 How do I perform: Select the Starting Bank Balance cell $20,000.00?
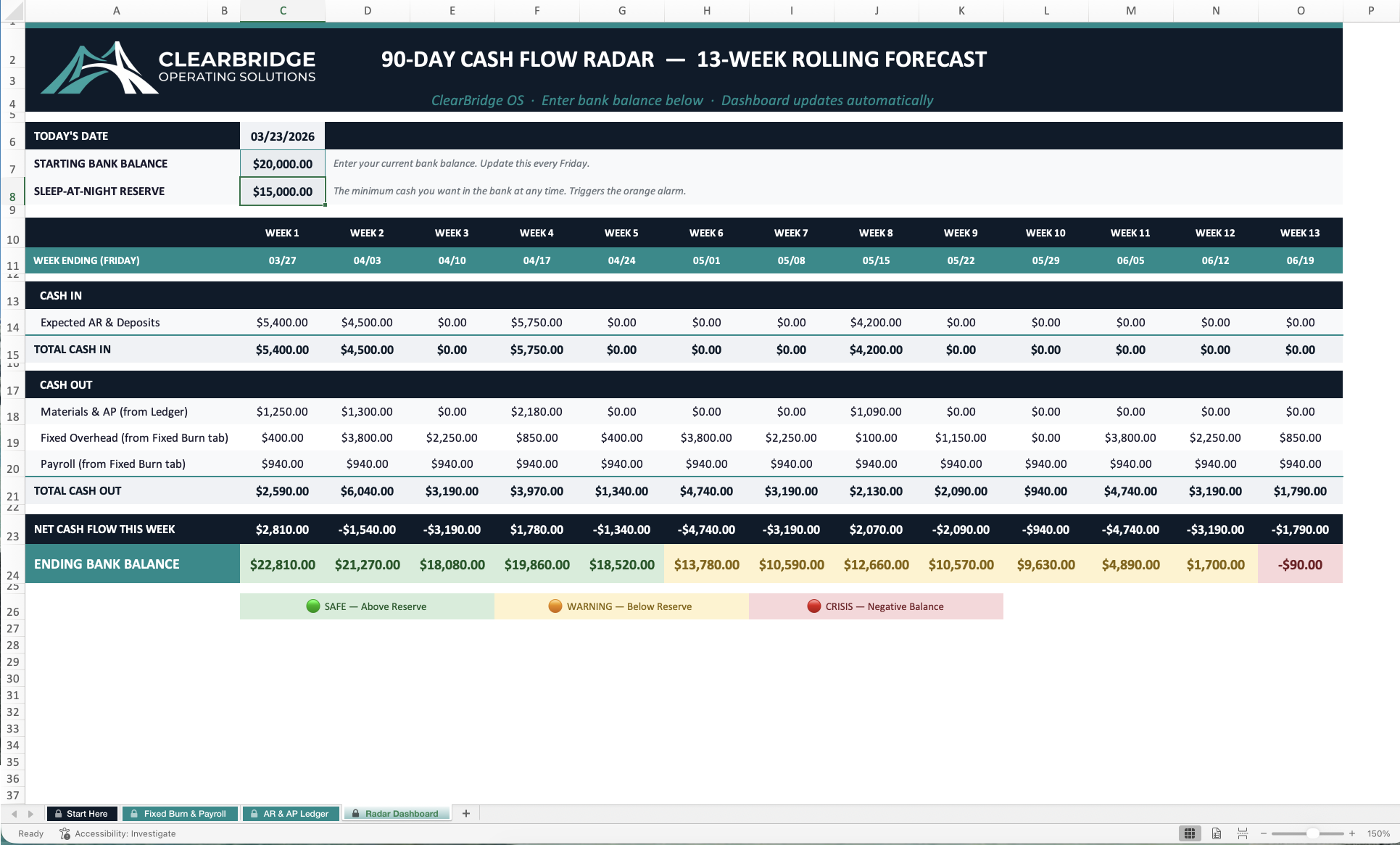(x=282, y=164)
